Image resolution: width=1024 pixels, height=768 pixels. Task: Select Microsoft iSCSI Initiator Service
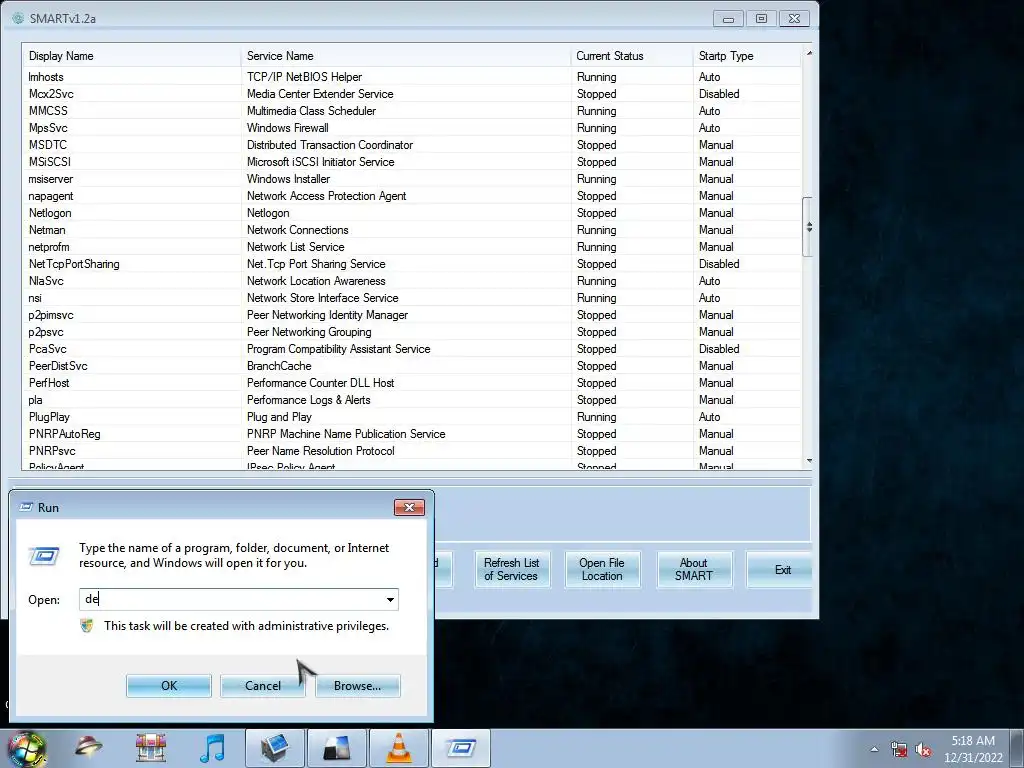pos(320,162)
